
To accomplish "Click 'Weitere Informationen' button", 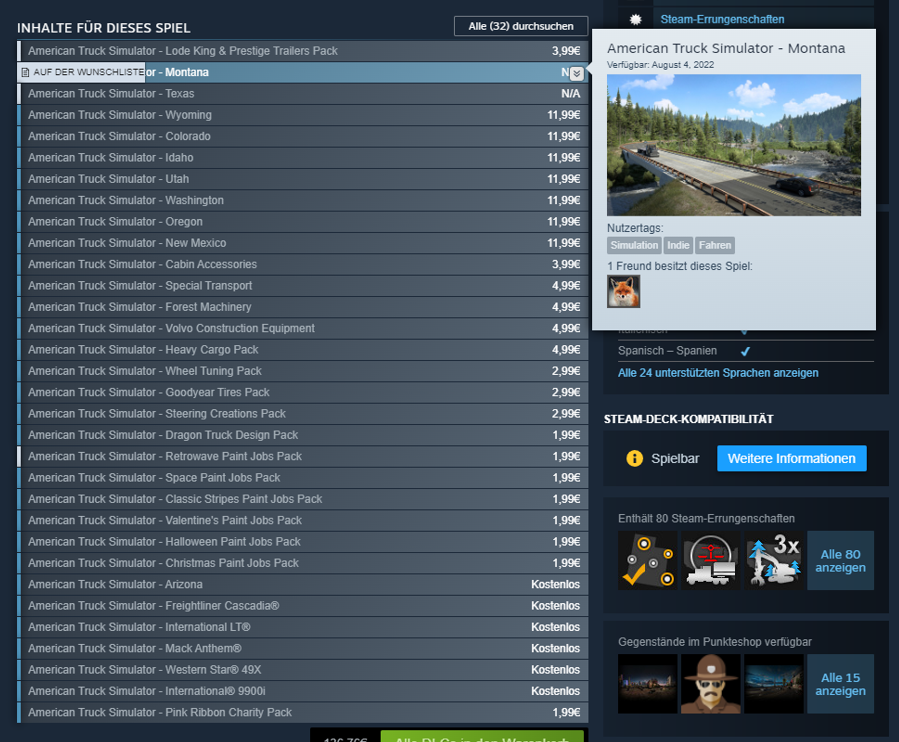I will click(791, 458).
